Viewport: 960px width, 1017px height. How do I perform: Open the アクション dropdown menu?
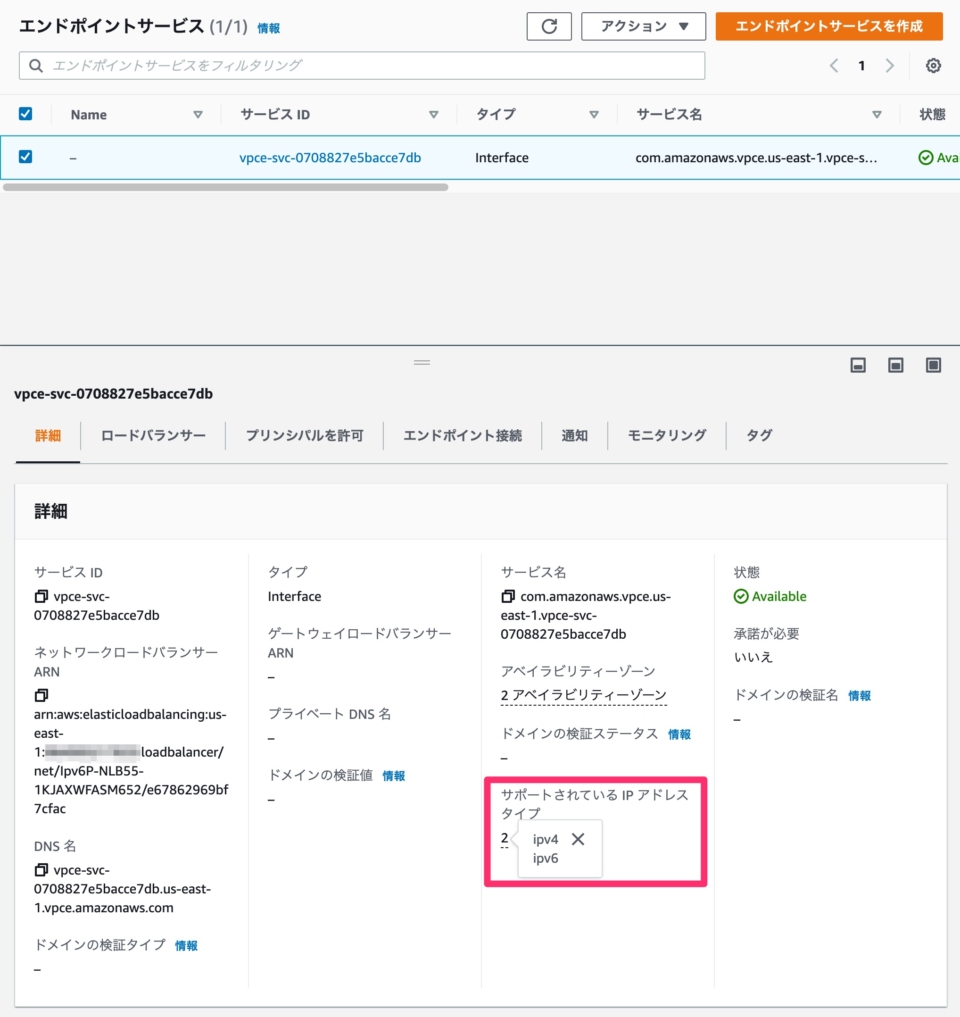[x=643, y=27]
